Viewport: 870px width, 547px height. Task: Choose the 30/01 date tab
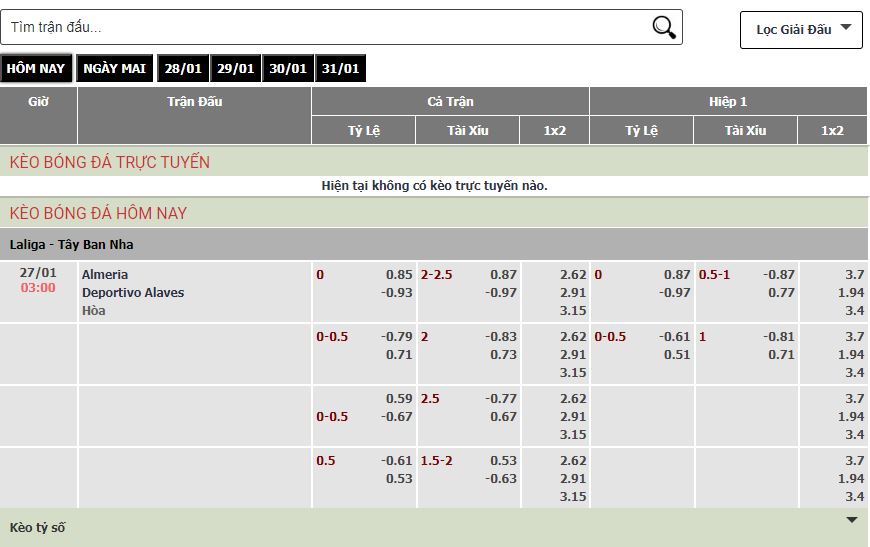point(288,69)
